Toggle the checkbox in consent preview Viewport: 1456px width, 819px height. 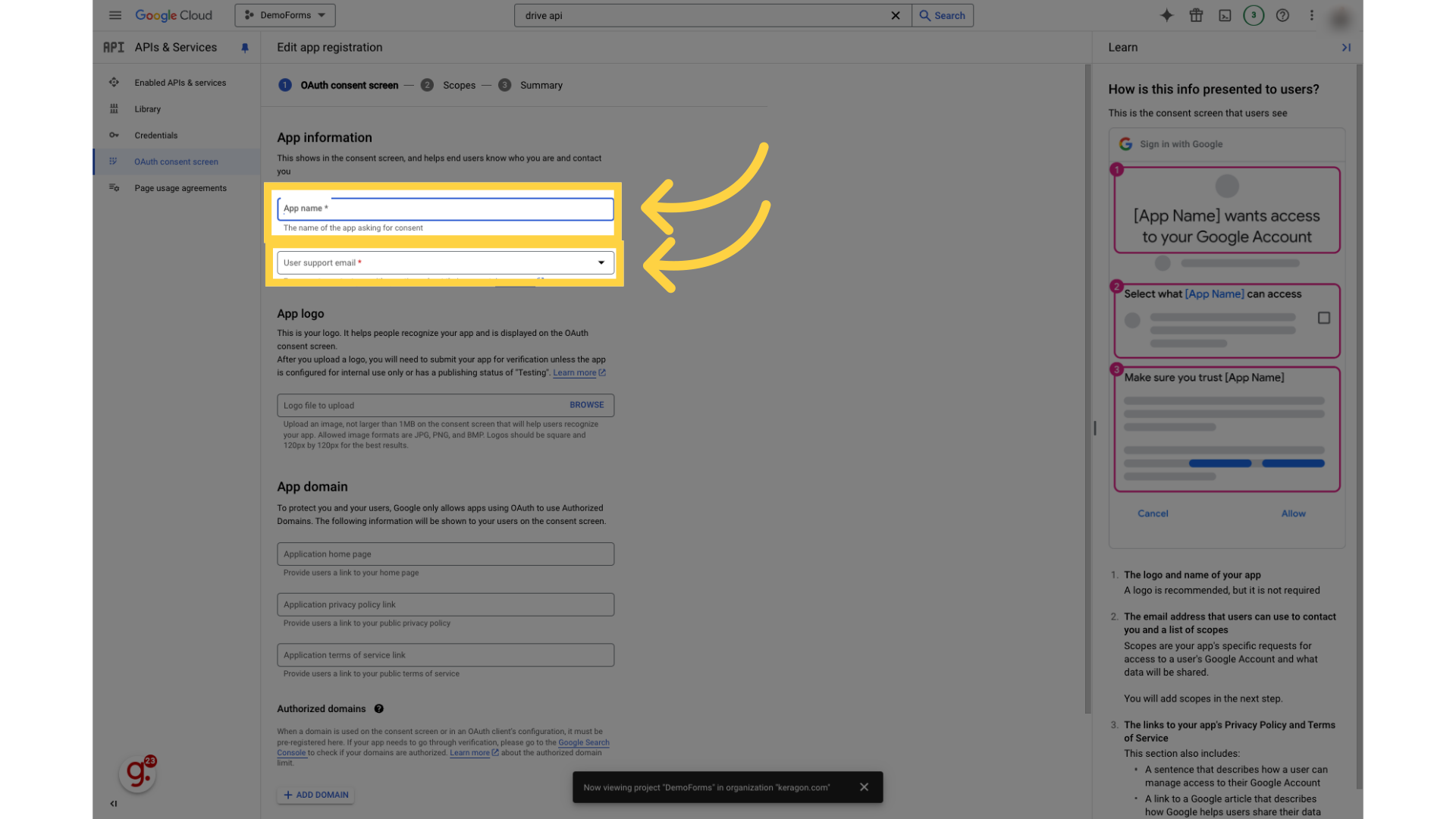click(x=1324, y=318)
